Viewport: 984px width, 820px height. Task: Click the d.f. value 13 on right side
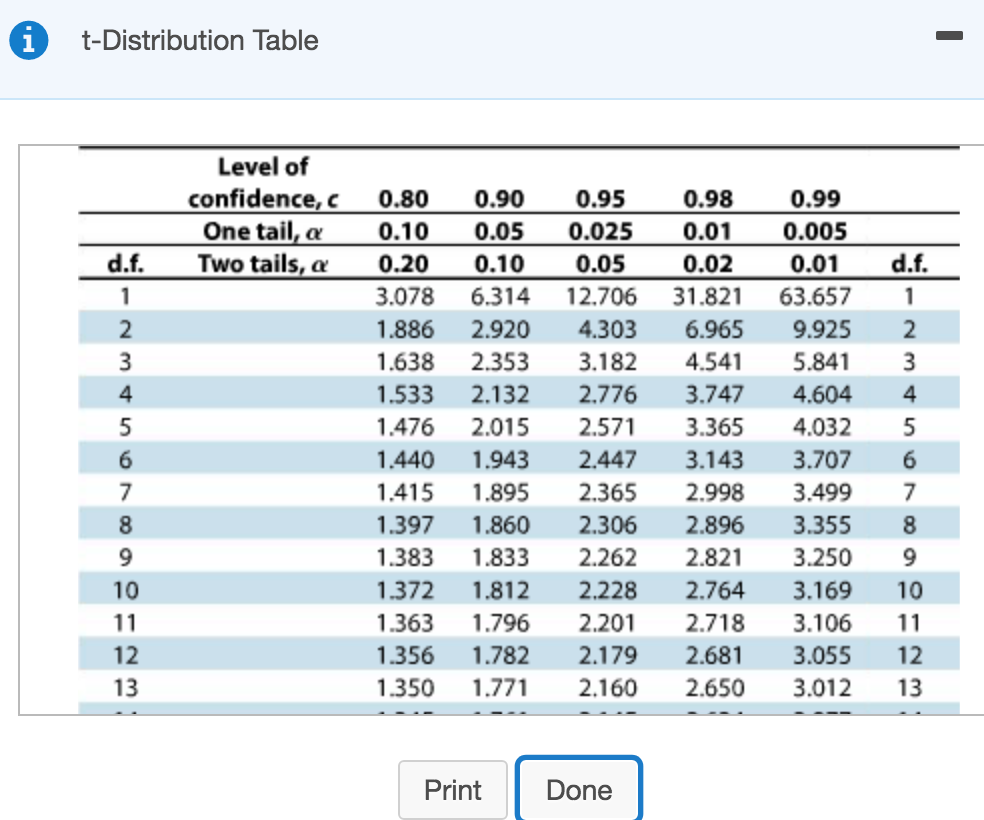point(908,687)
